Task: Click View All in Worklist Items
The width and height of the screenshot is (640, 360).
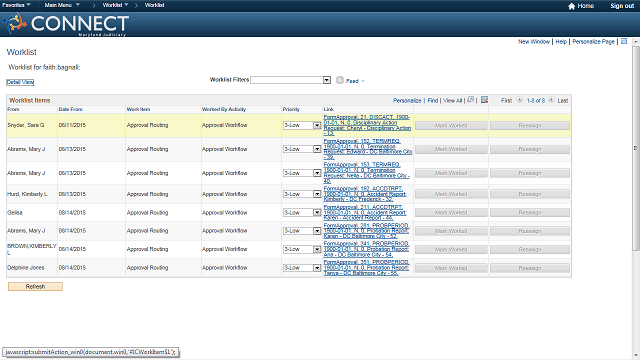Action: click(x=452, y=100)
